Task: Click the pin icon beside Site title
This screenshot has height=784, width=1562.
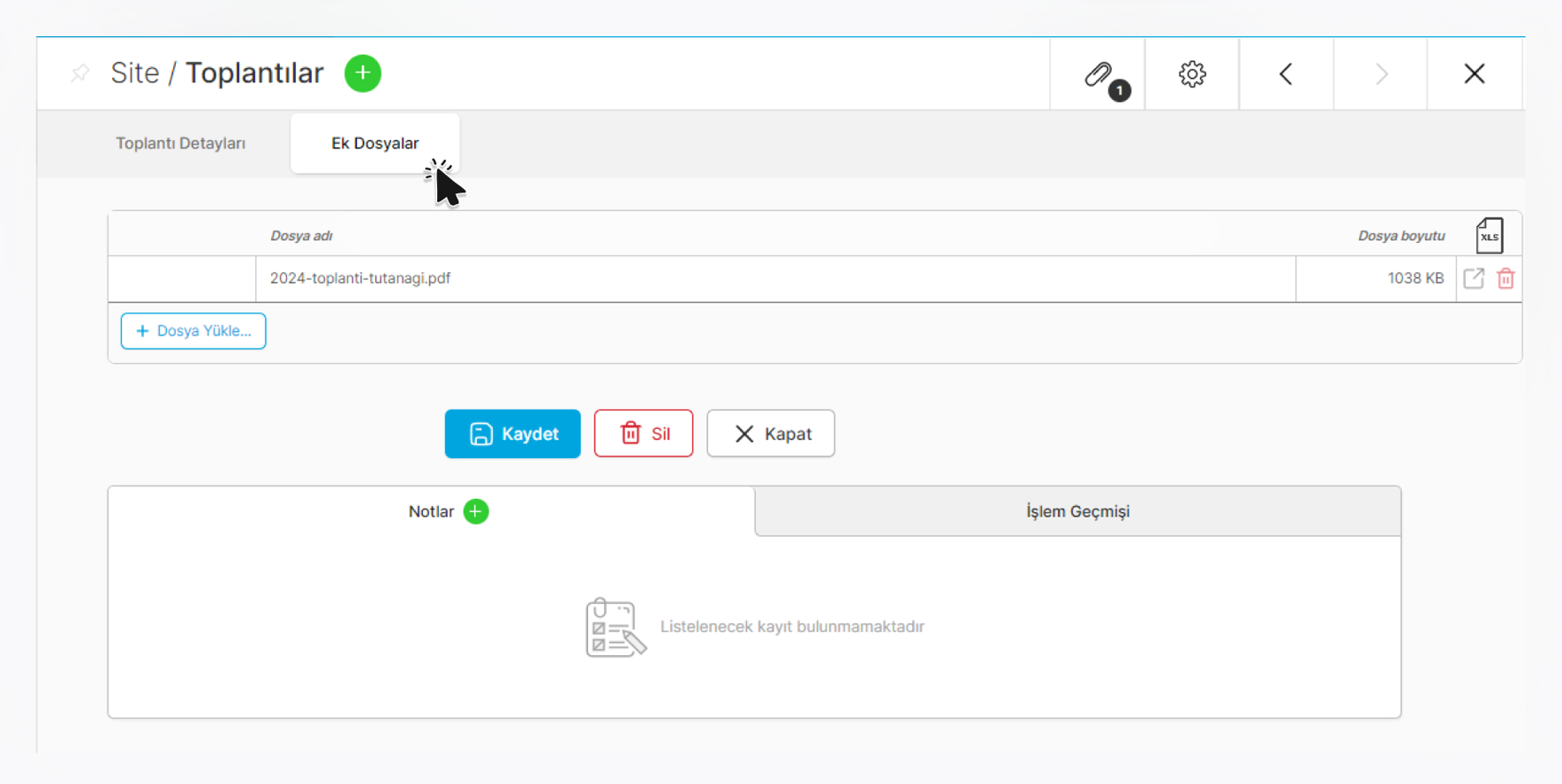Action: tap(80, 73)
